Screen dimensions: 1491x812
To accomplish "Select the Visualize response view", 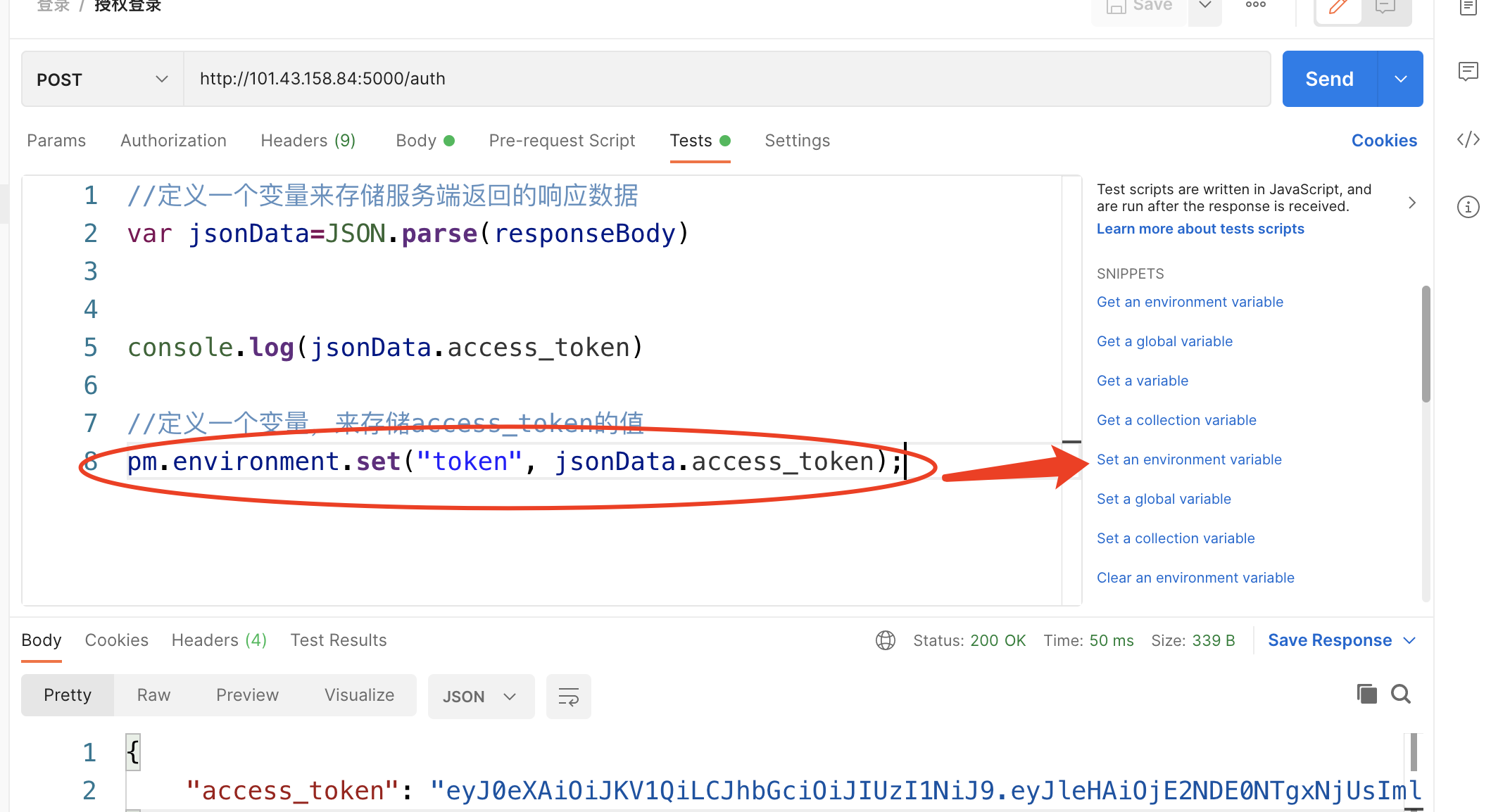I will tap(359, 695).
